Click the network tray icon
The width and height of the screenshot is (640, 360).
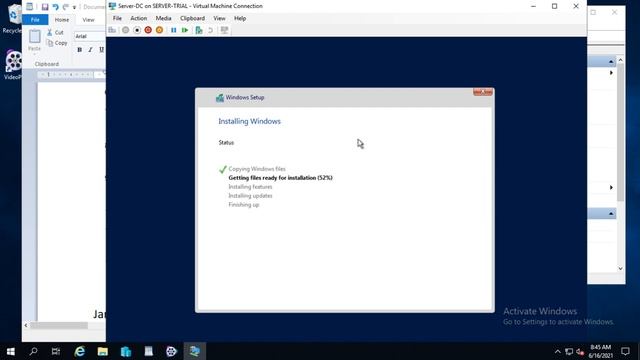point(569,351)
